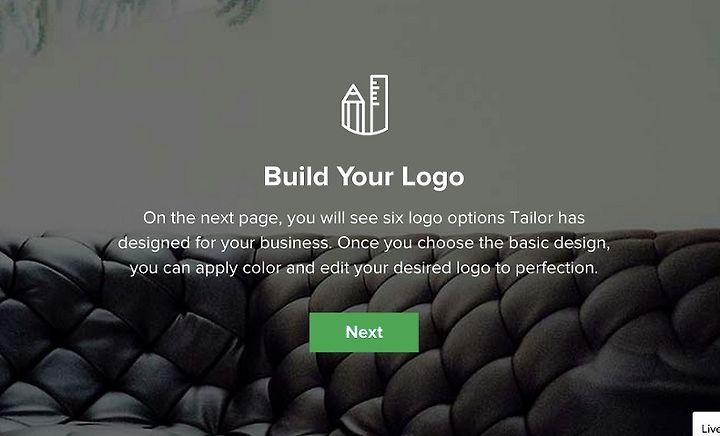The height and width of the screenshot is (436, 720).
Task: Click the tick marks on the ruler
Action: pos(375,94)
